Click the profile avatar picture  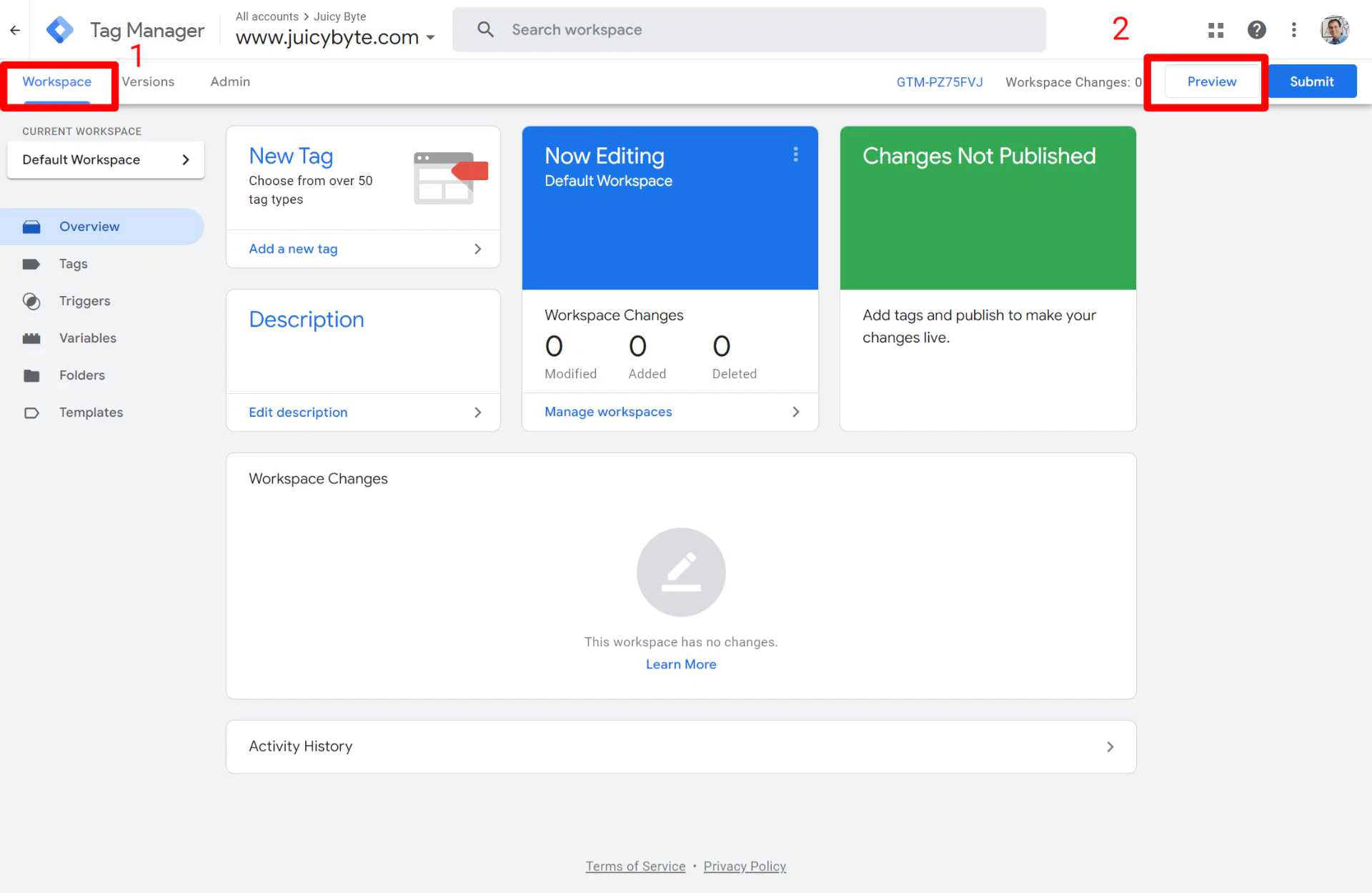click(x=1333, y=29)
